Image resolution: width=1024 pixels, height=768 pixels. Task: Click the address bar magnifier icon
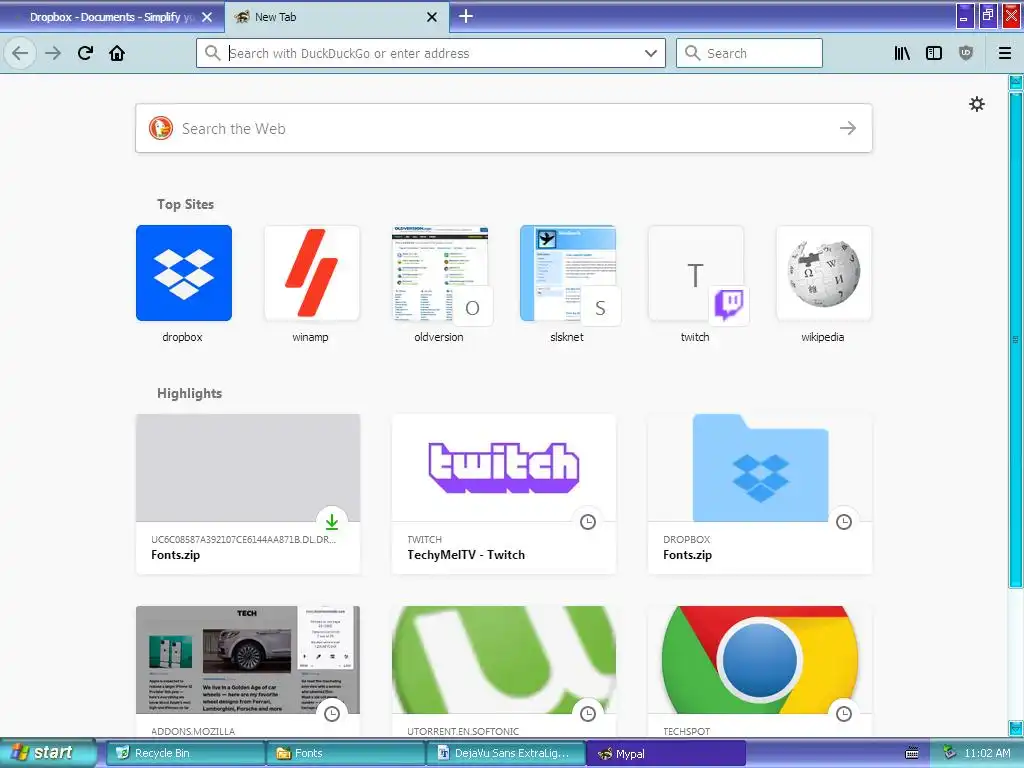click(x=212, y=53)
